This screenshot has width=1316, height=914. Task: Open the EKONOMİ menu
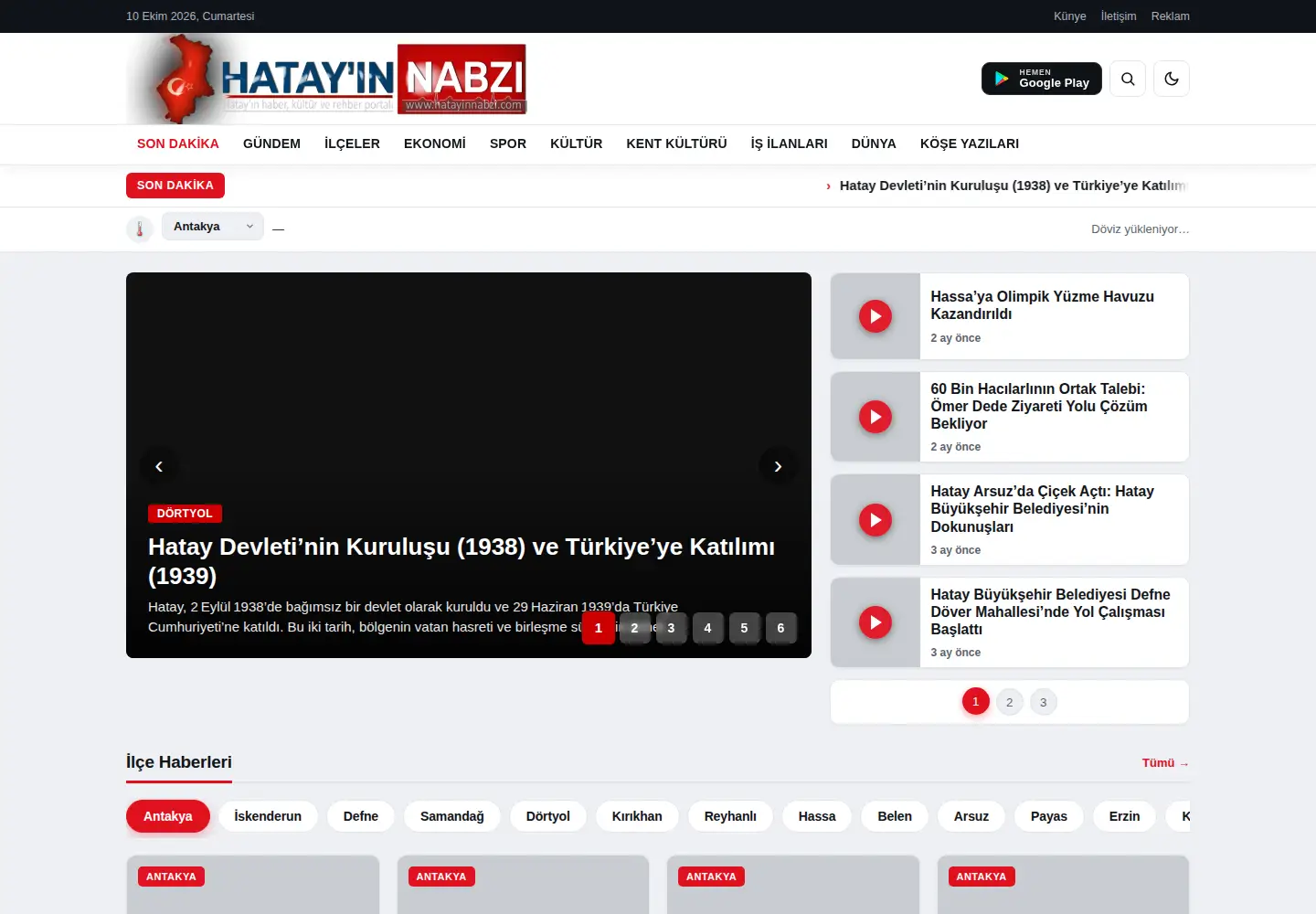(435, 143)
